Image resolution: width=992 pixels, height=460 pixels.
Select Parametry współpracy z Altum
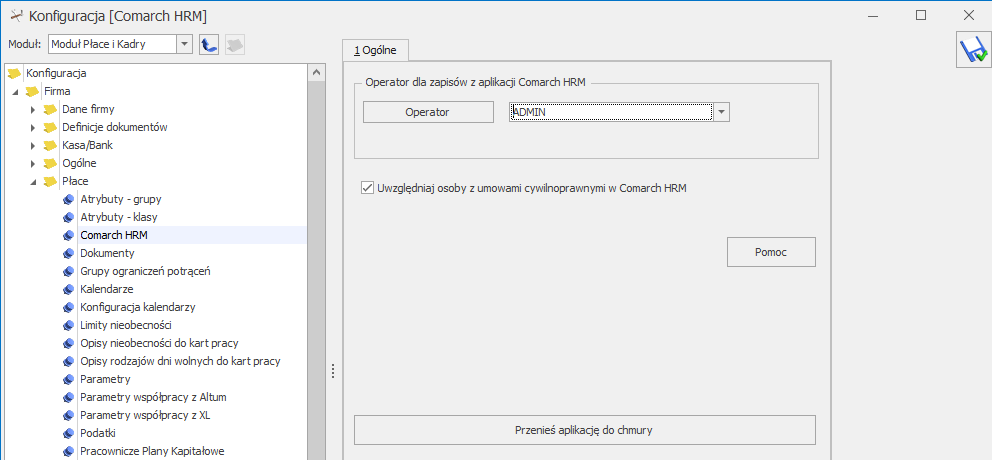[x=153, y=397]
